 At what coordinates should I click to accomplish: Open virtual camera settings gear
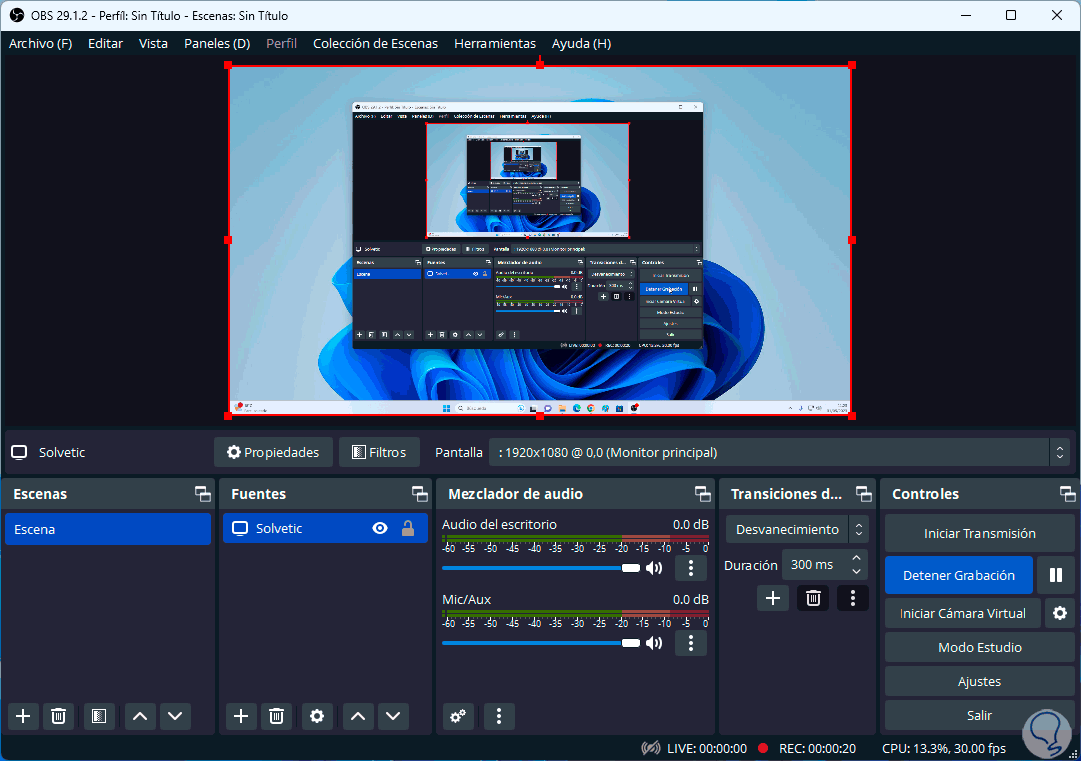(x=1059, y=613)
